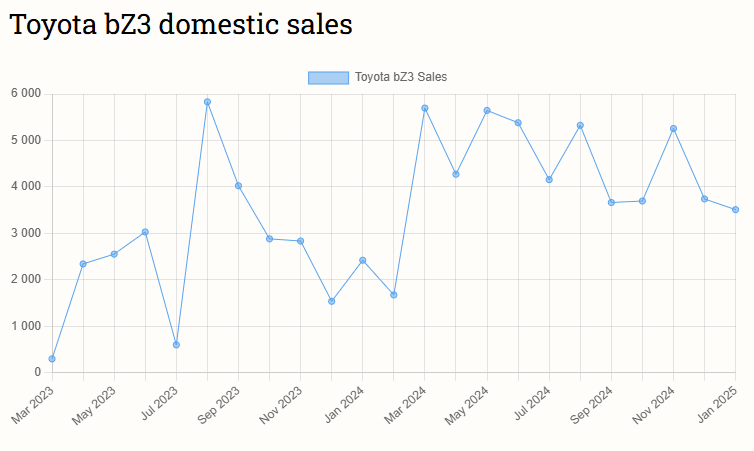This screenshot has width=754, height=451.
Task: Select the May 2024 data point
Action: point(487,111)
